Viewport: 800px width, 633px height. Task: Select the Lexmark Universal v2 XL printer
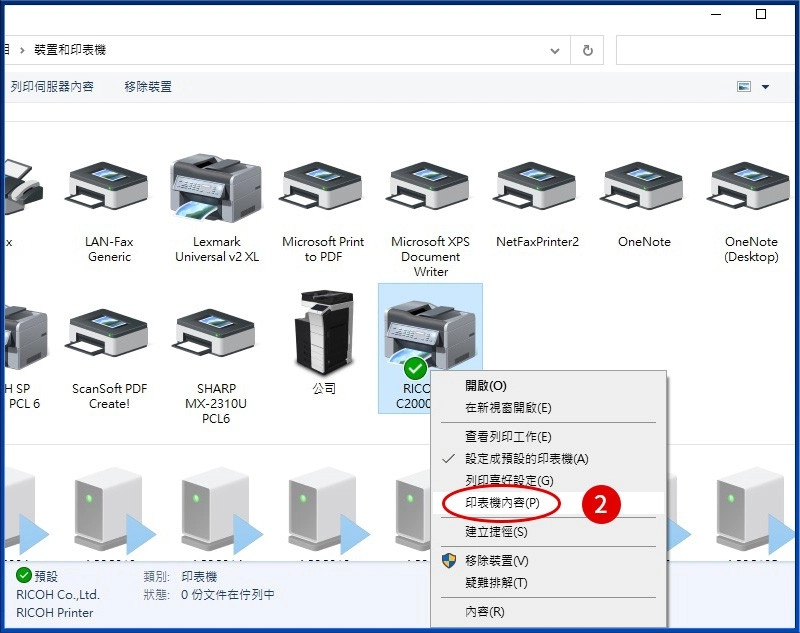pos(214,190)
